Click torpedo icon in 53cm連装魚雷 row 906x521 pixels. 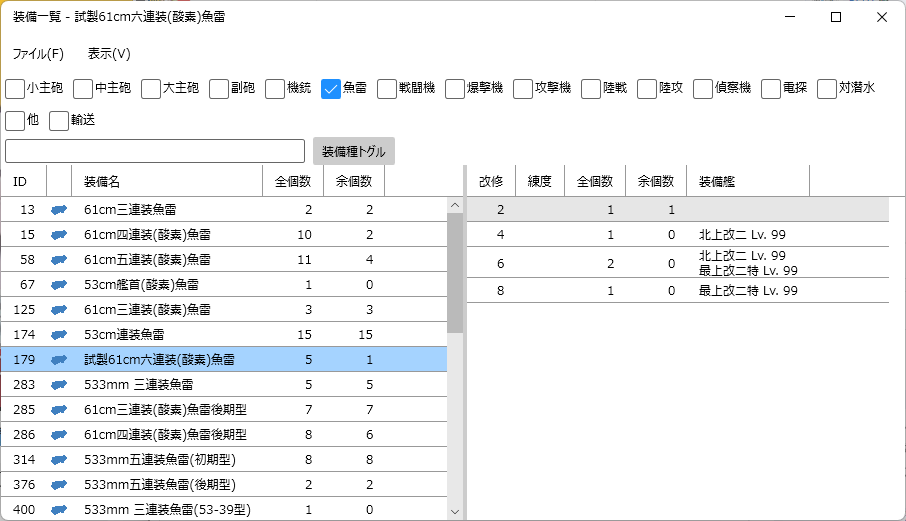59,334
